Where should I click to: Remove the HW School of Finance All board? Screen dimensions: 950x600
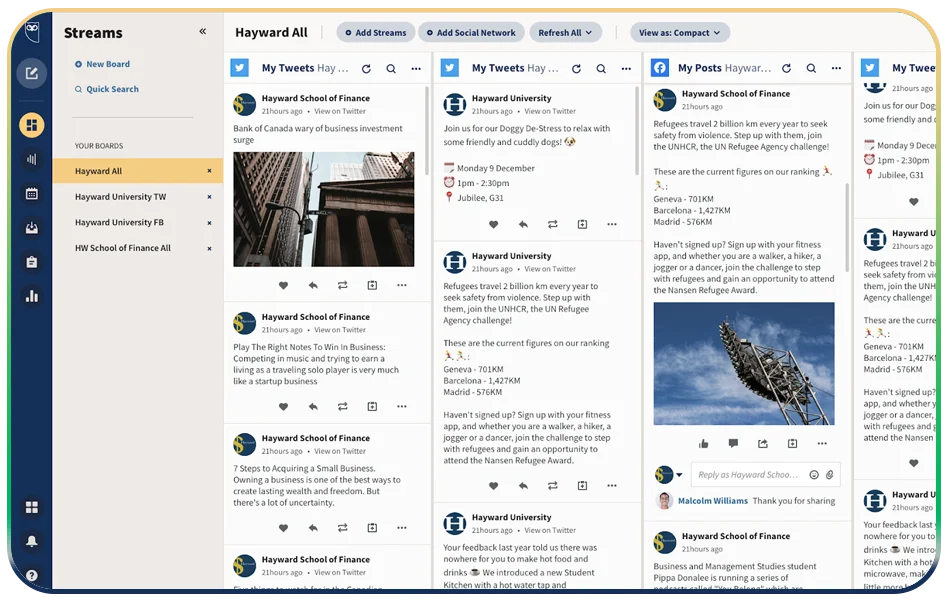[x=210, y=248]
